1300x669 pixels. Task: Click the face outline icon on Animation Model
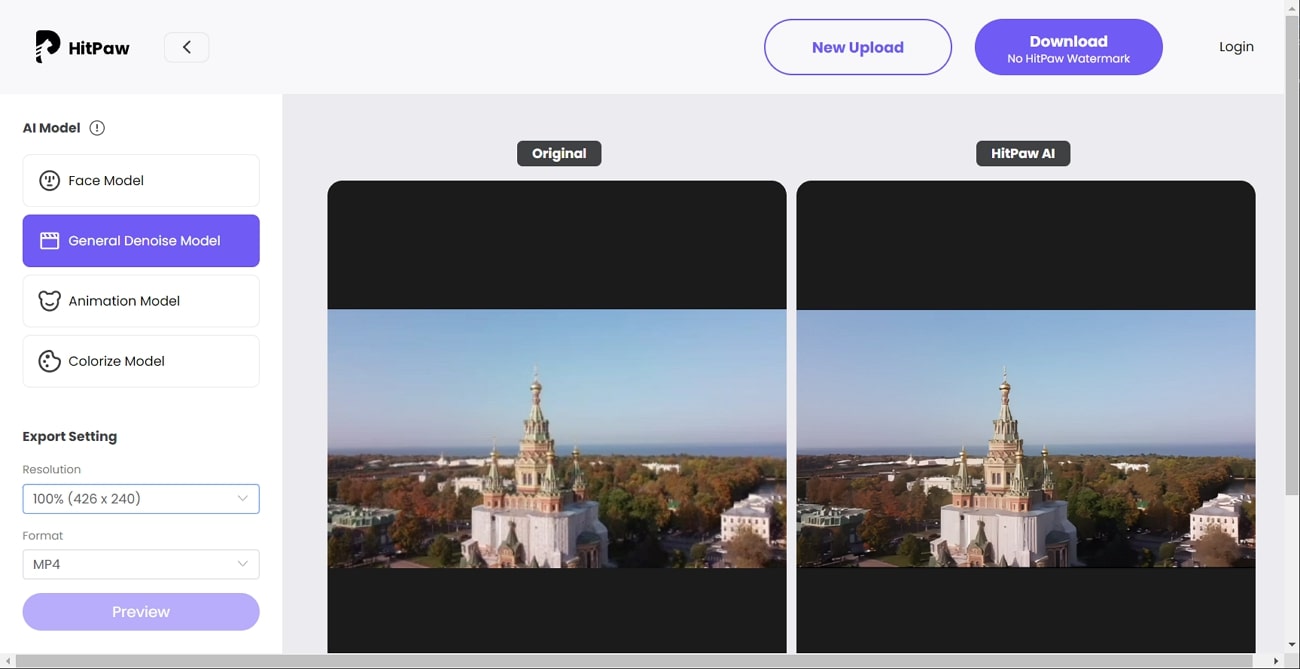(50, 300)
